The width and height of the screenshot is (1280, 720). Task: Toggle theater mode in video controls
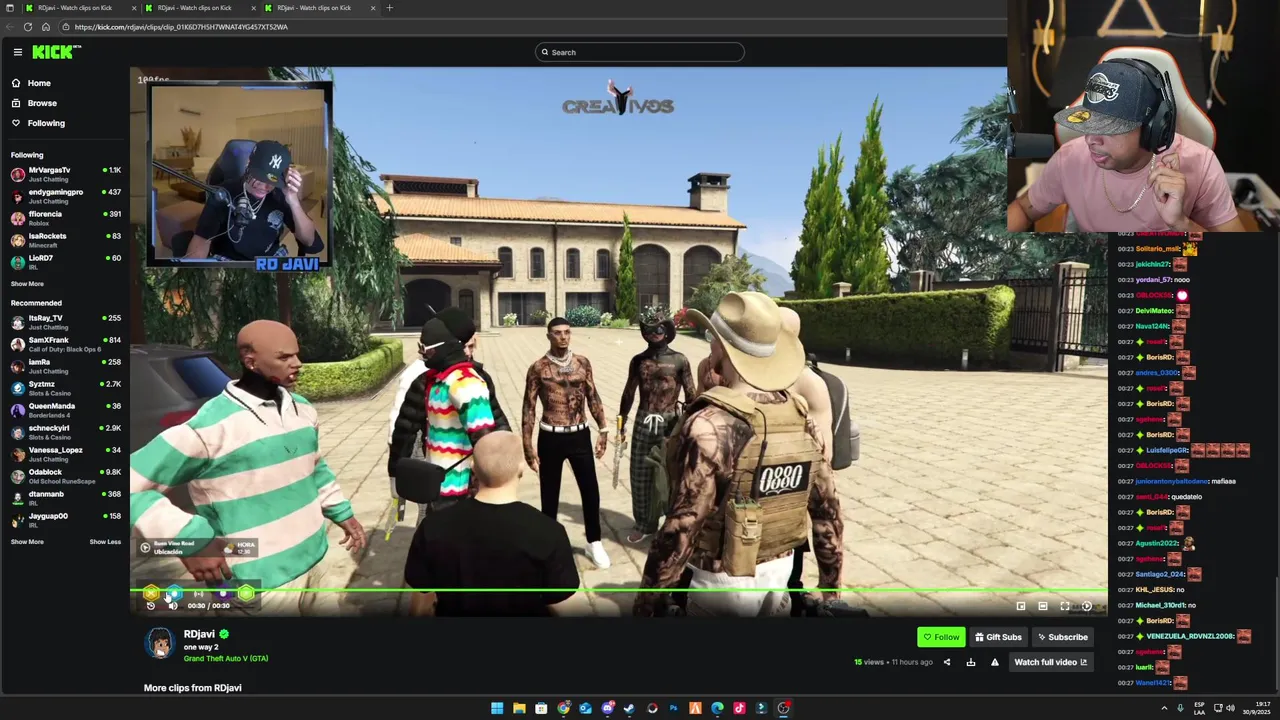pyautogui.click(x=1043, y=606)
